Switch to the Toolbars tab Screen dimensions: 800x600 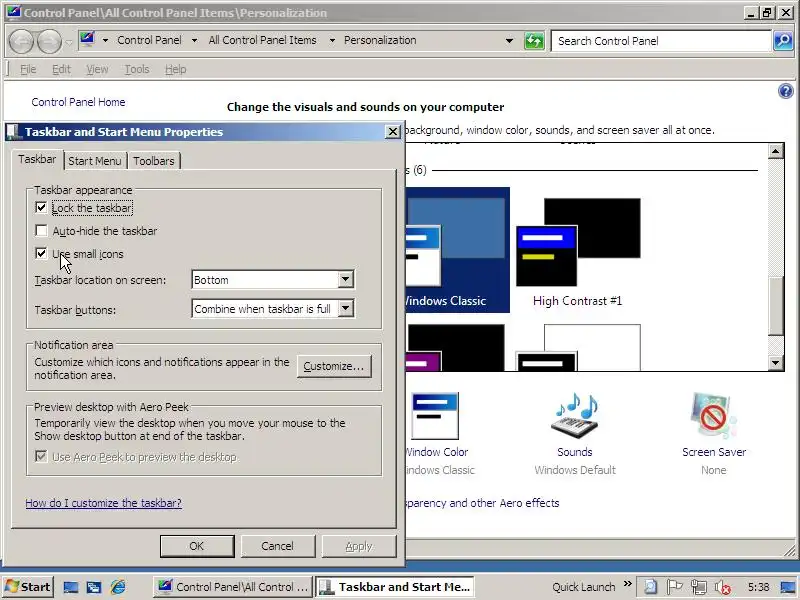click(x=154, y=161)
